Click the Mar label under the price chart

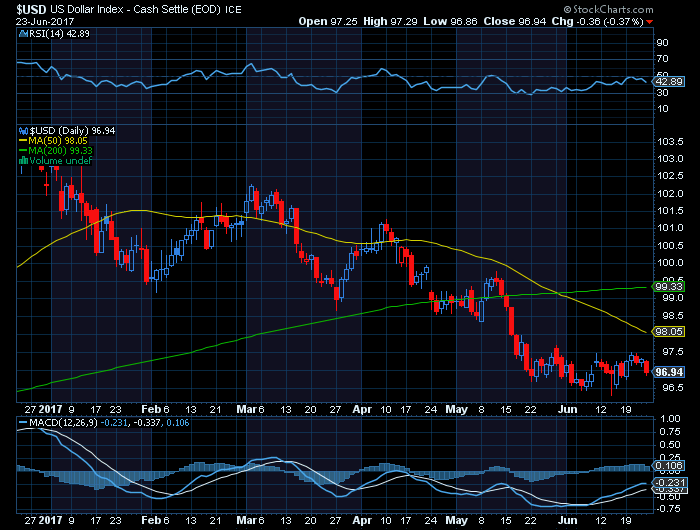pyautogui.click(x=246, y=409)
